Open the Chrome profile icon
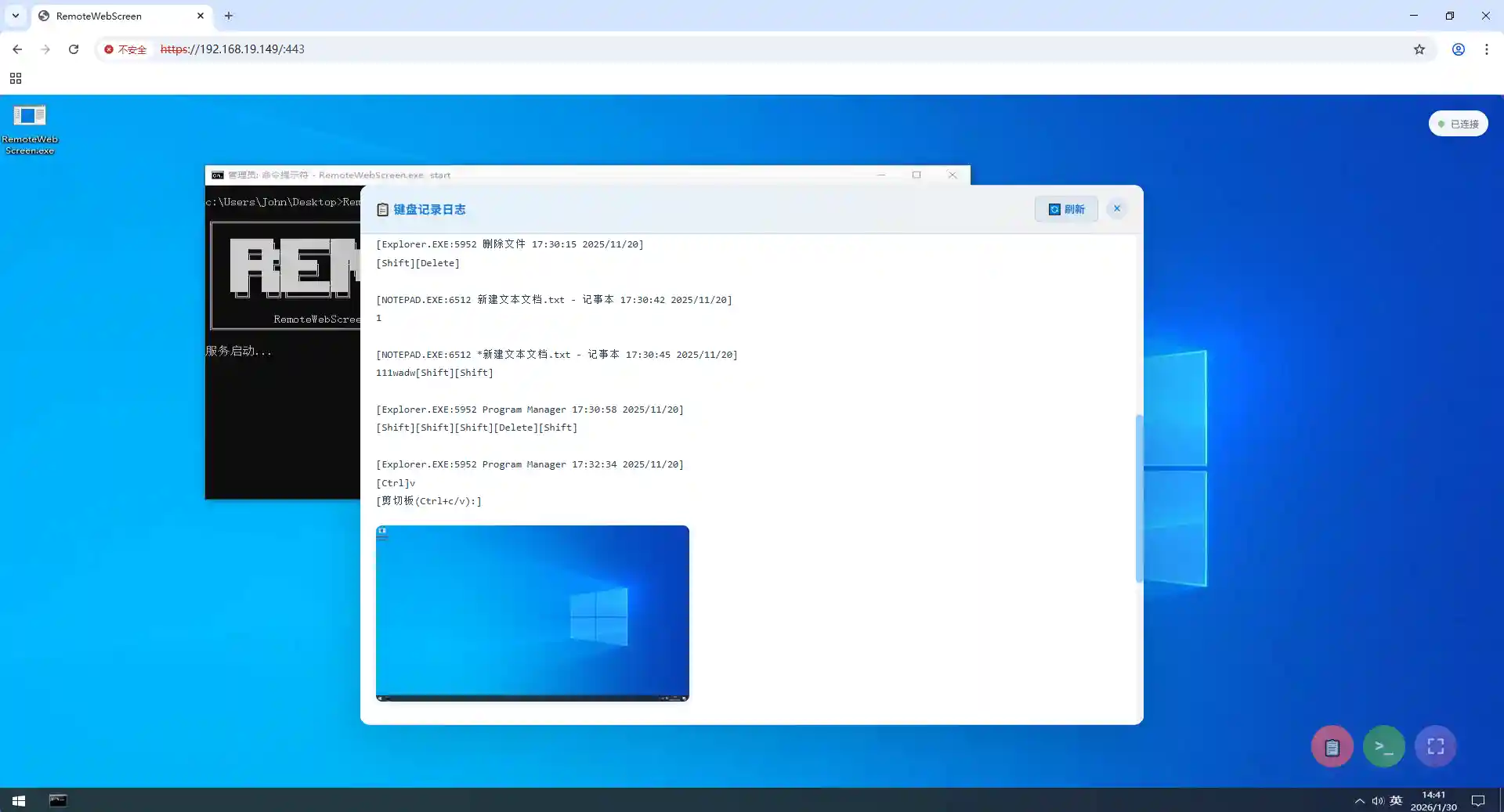 (1458, 49)
